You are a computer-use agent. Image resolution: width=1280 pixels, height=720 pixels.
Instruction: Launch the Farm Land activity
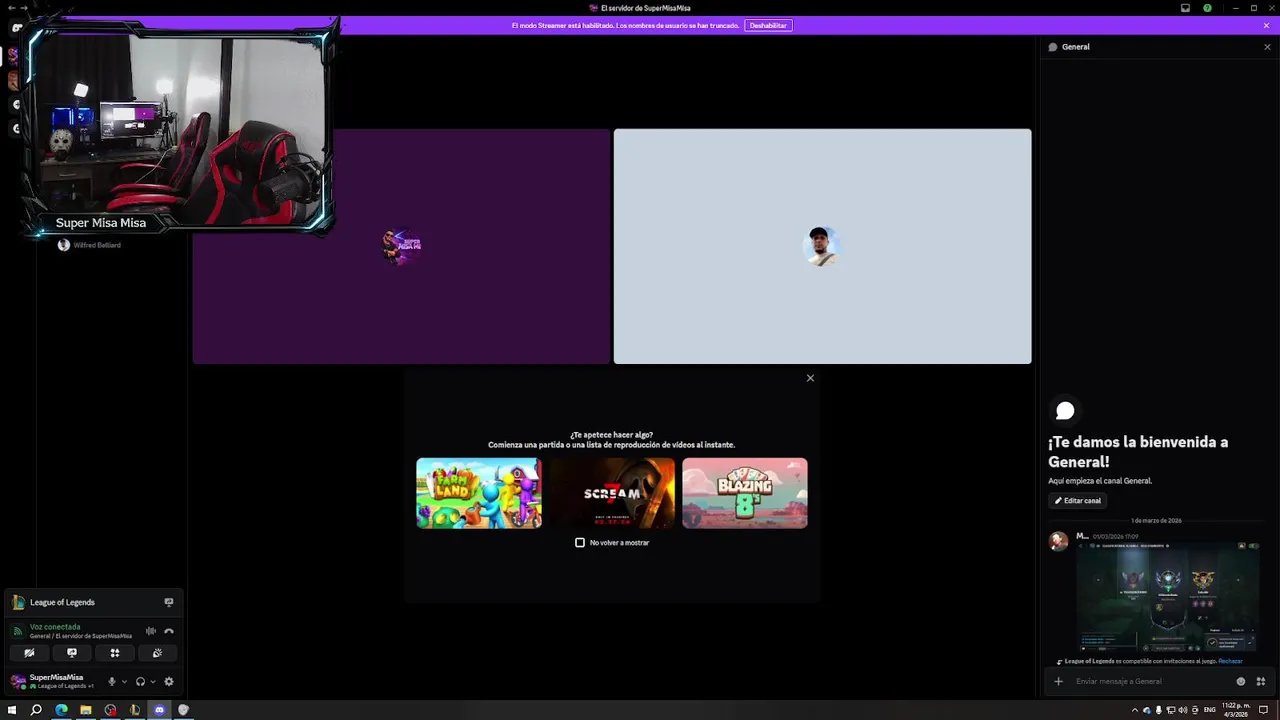[479, 493]
